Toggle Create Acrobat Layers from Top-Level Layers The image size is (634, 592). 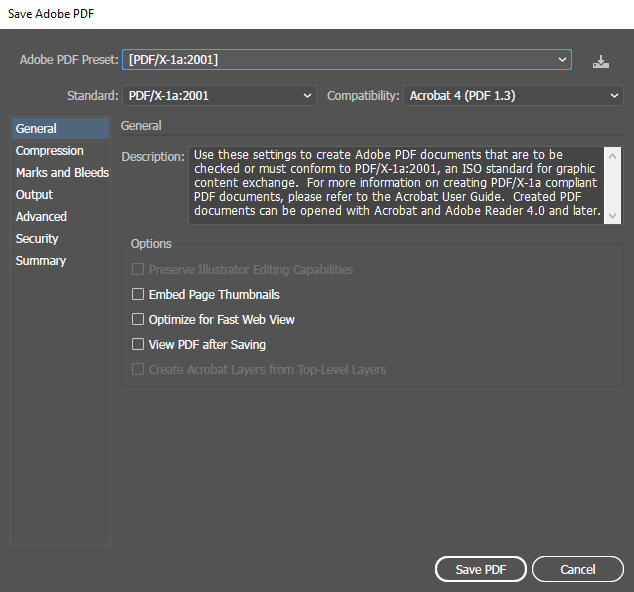click(138, 370)
